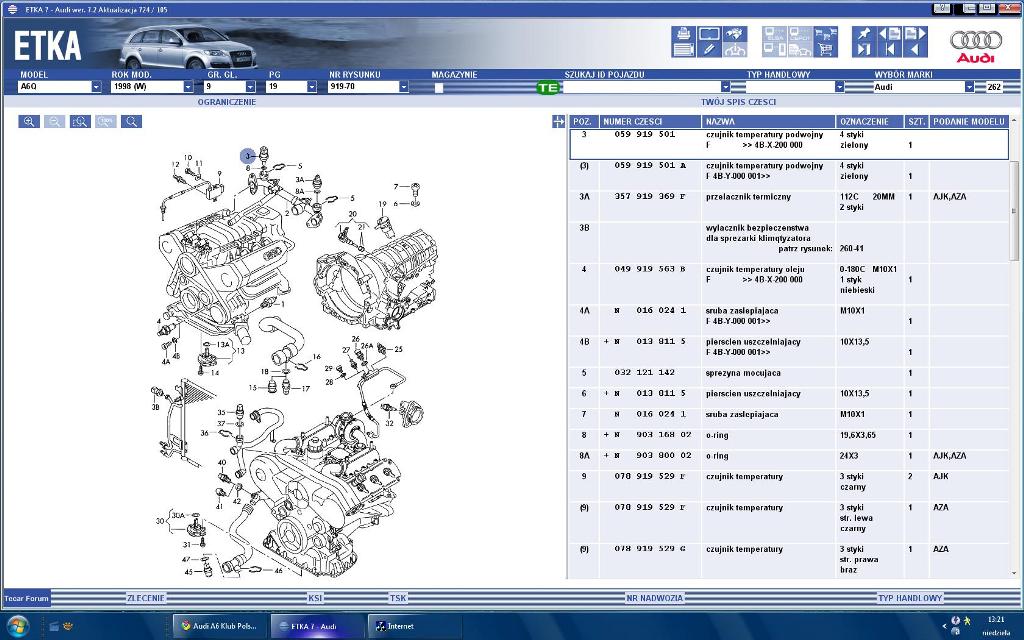The width and height of the screenshot is (1024, 640).
Task: Select the zoom-region magnifier tool
Action: [80, 121]
